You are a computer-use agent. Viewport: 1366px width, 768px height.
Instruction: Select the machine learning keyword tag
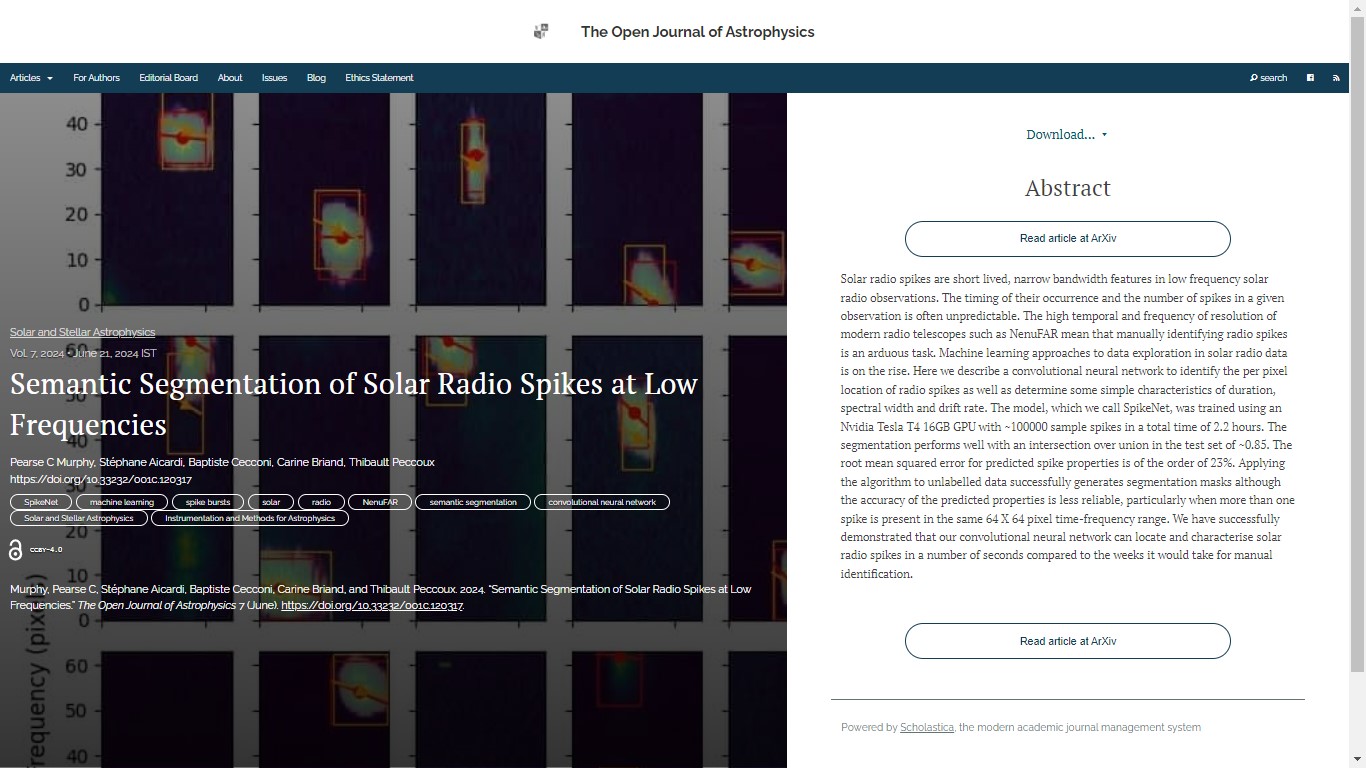pos(122,502)
